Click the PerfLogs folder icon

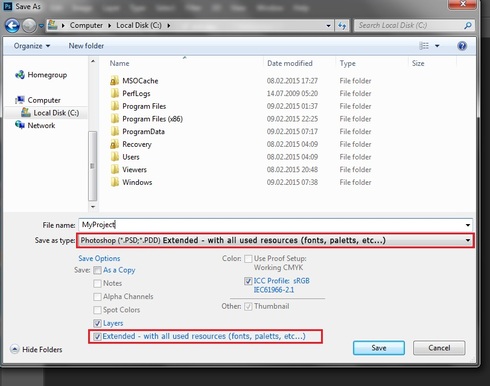click(x=114, y=93)
